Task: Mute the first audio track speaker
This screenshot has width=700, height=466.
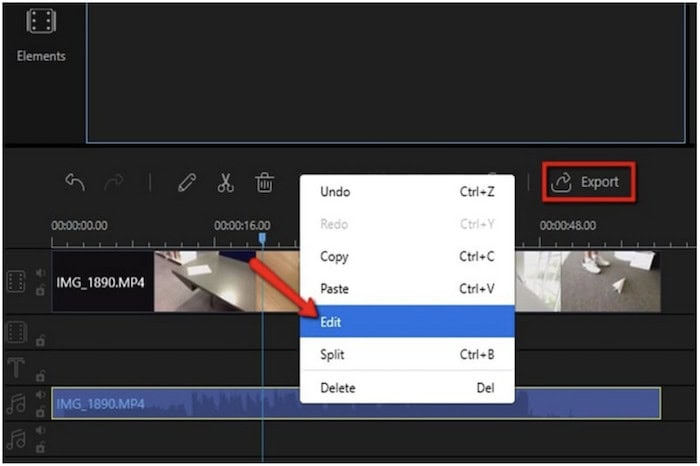Action: pos(41,395)
